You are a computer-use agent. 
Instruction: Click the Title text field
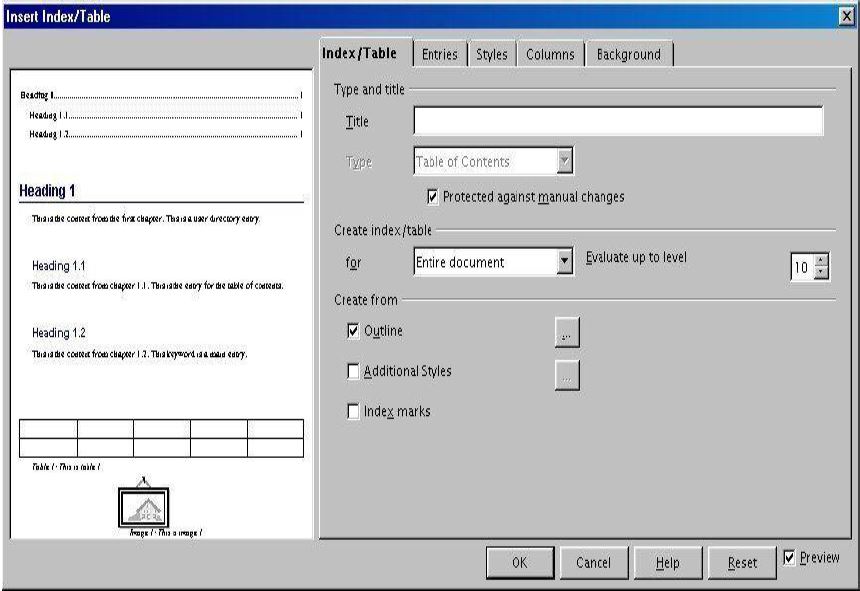tap(618, 121)
